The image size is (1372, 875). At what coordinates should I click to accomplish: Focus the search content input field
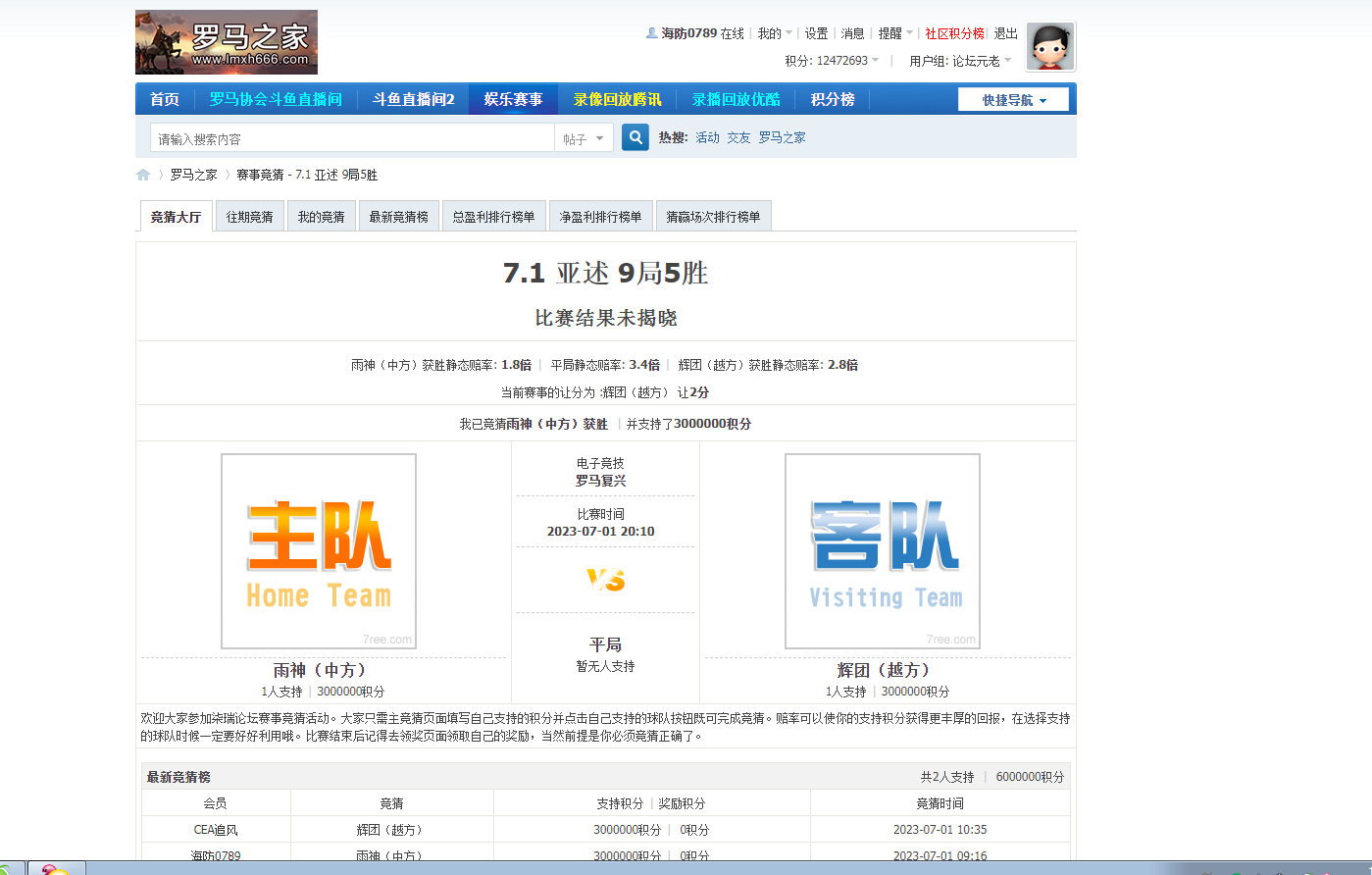point(353,138)
